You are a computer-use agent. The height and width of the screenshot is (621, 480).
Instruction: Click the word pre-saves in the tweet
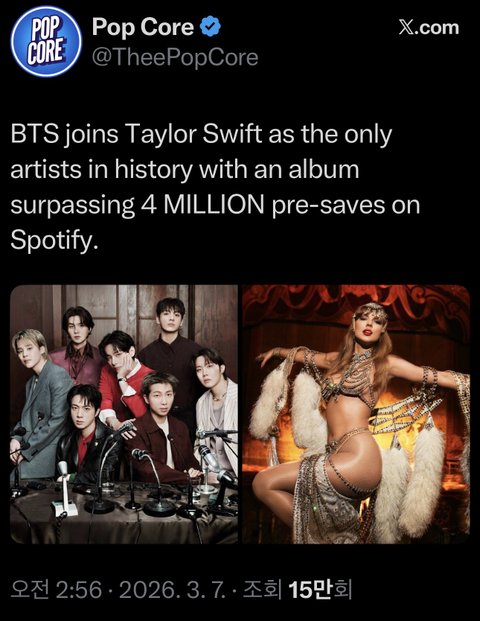point(328,206)
